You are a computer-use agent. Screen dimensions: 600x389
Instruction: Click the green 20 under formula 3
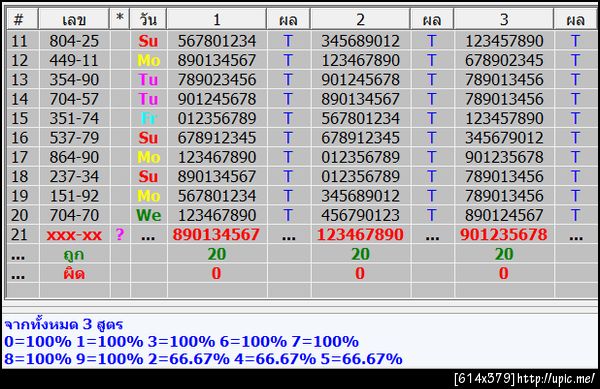[504, 254]
